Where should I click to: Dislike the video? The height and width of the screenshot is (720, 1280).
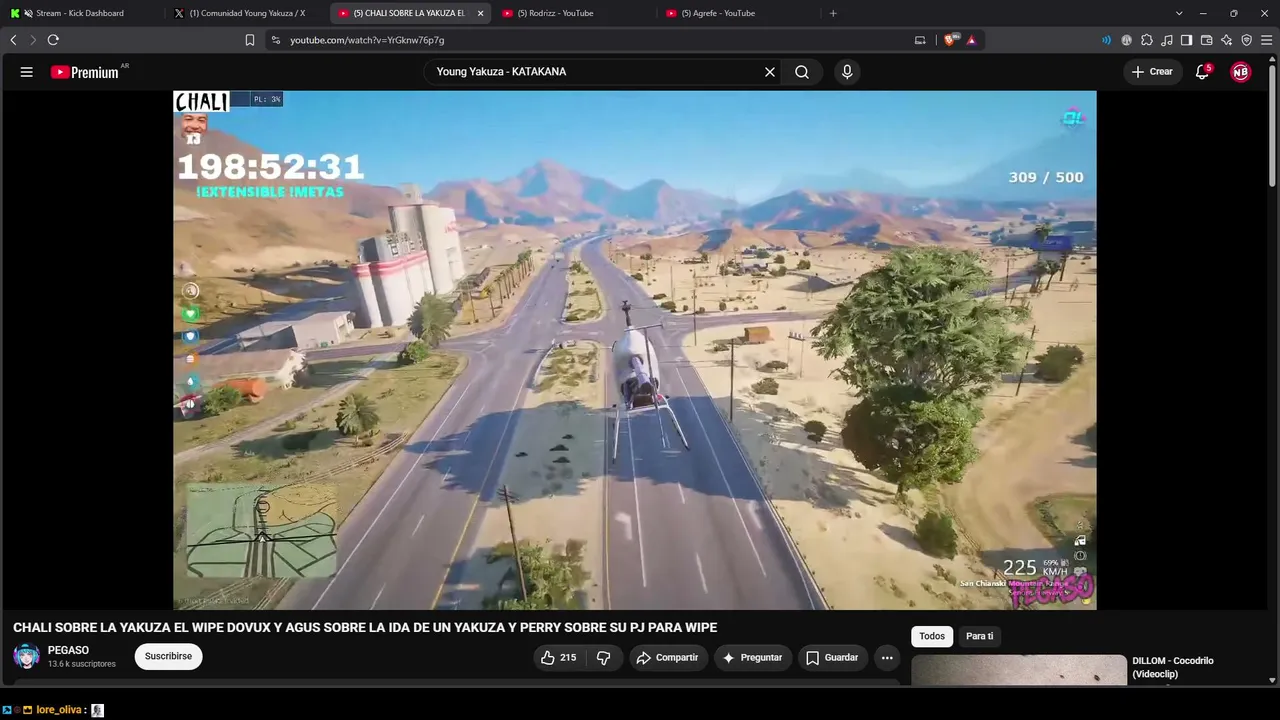coord(604,657)
